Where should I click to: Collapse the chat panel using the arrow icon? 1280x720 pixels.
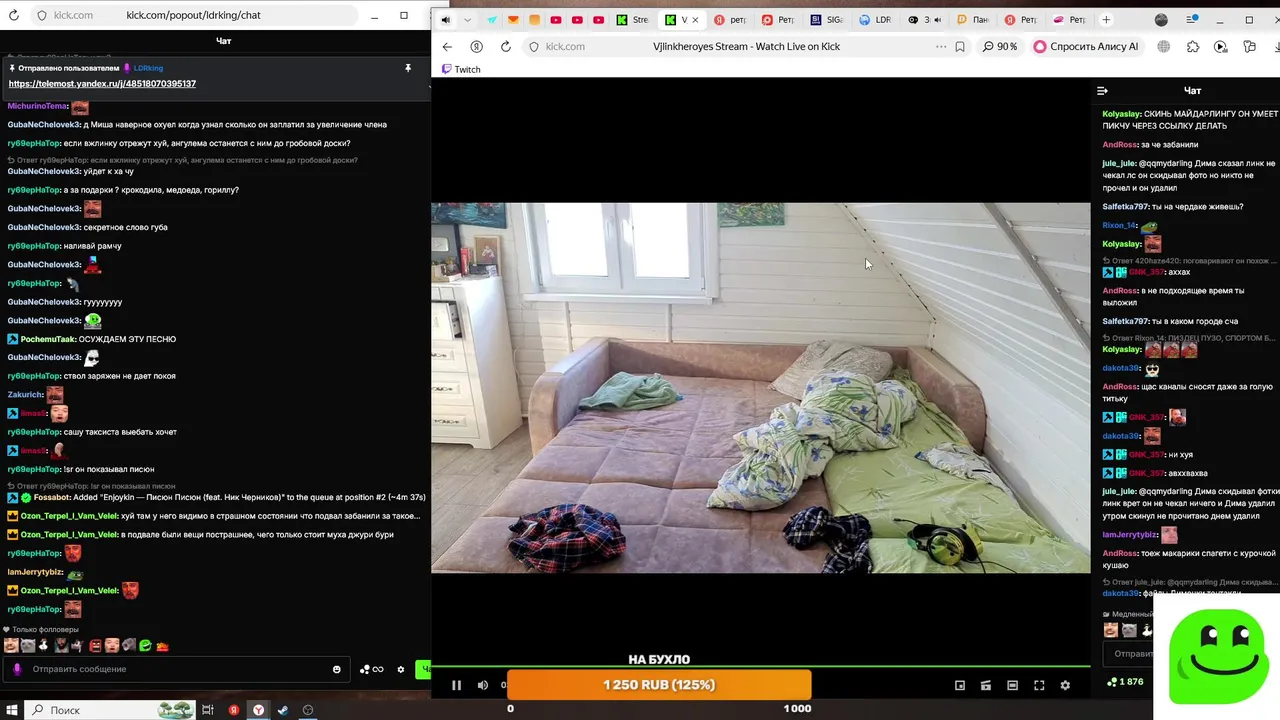(1102, 91)
